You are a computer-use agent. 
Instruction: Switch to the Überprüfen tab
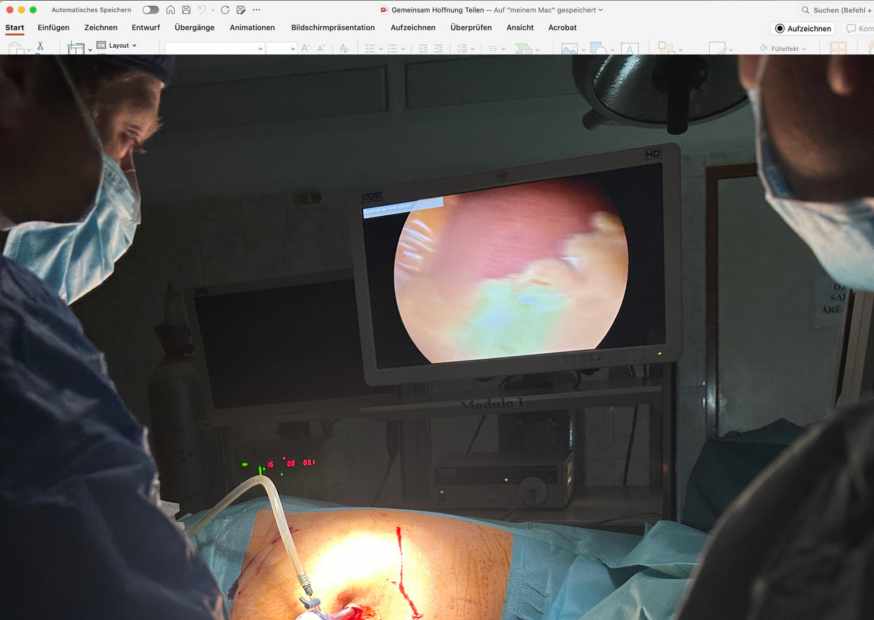click(x=471, y=27)
